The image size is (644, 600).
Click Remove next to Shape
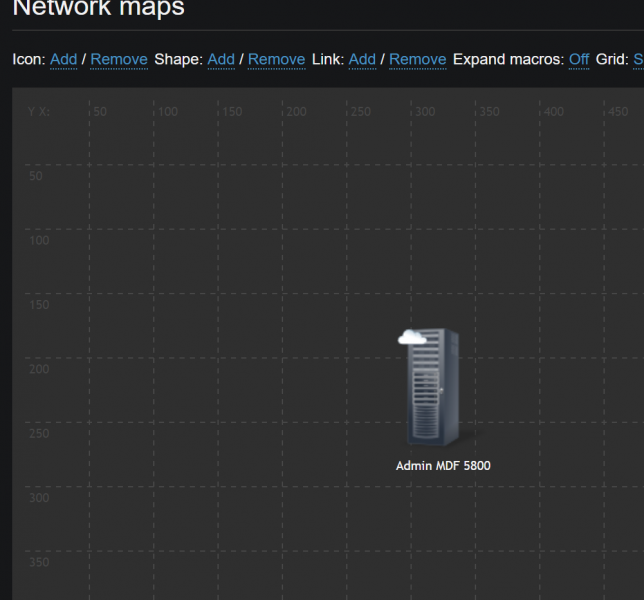click(276, 60)
